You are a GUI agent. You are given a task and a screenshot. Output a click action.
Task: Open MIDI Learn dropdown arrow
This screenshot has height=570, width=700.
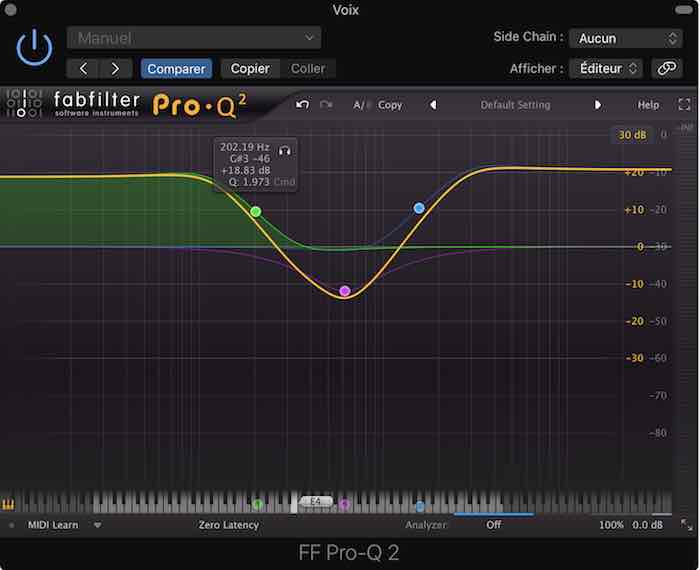click(x=97, y=525)
